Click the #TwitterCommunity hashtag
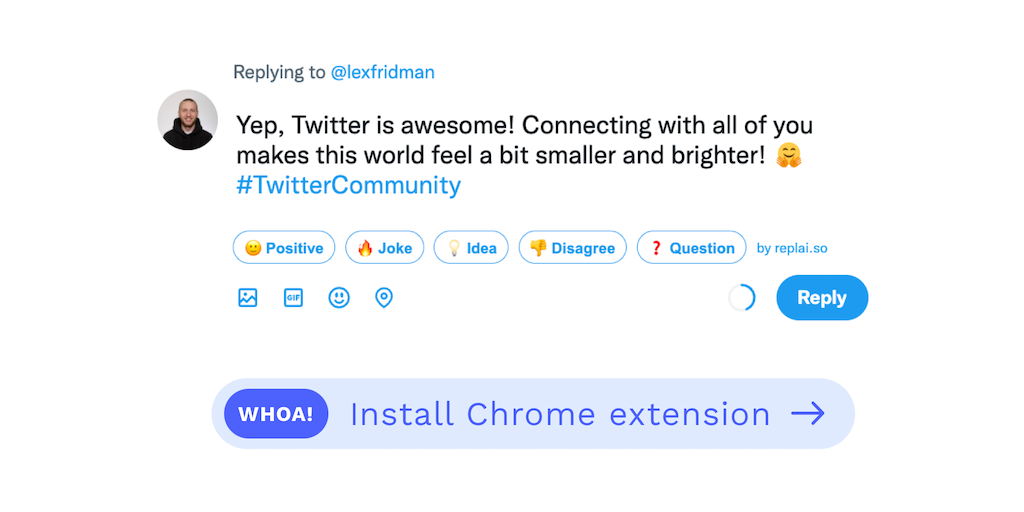1024x512 pixels. tap(348, 185)
